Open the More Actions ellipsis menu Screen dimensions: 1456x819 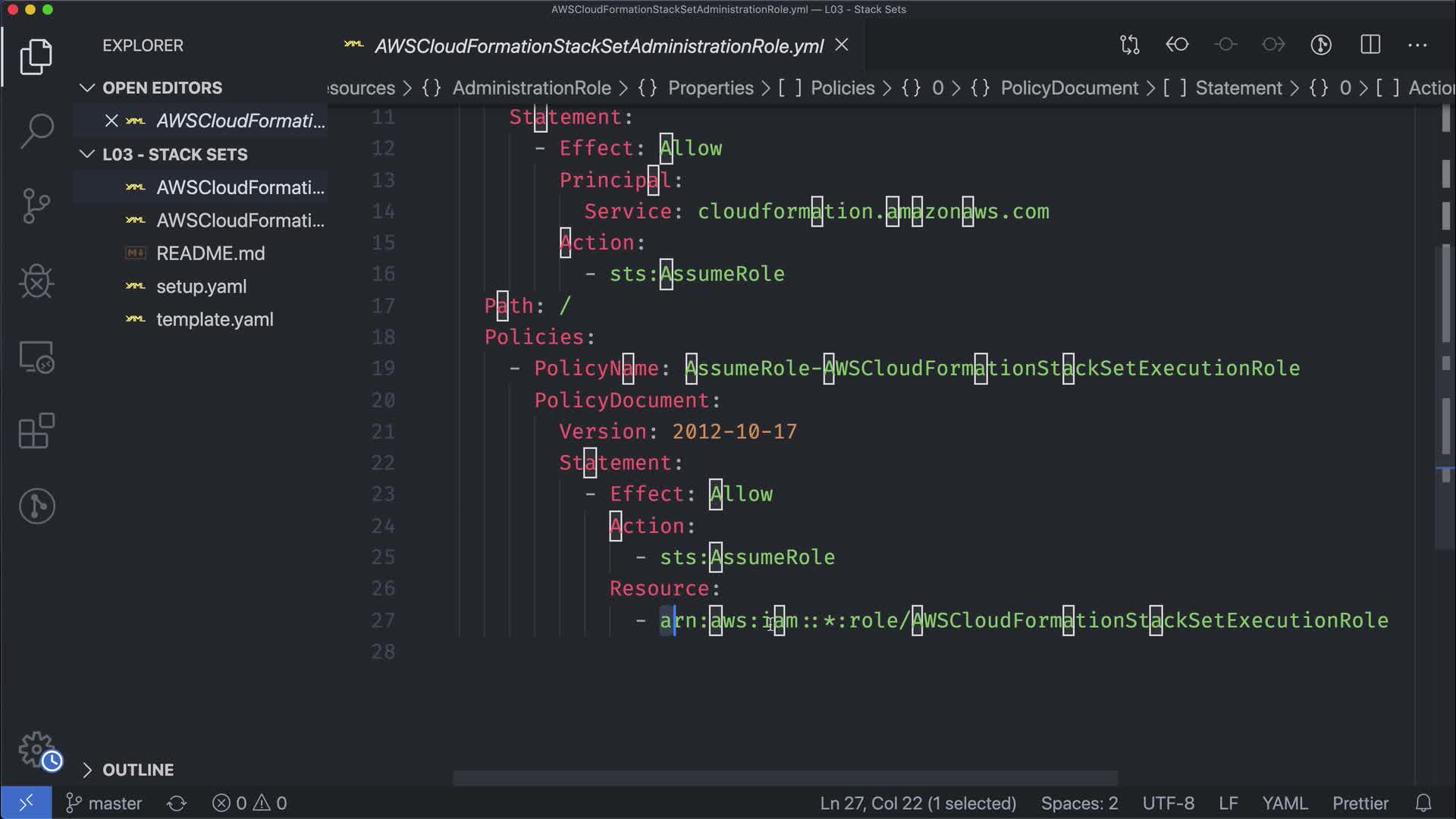point(1417,45)
